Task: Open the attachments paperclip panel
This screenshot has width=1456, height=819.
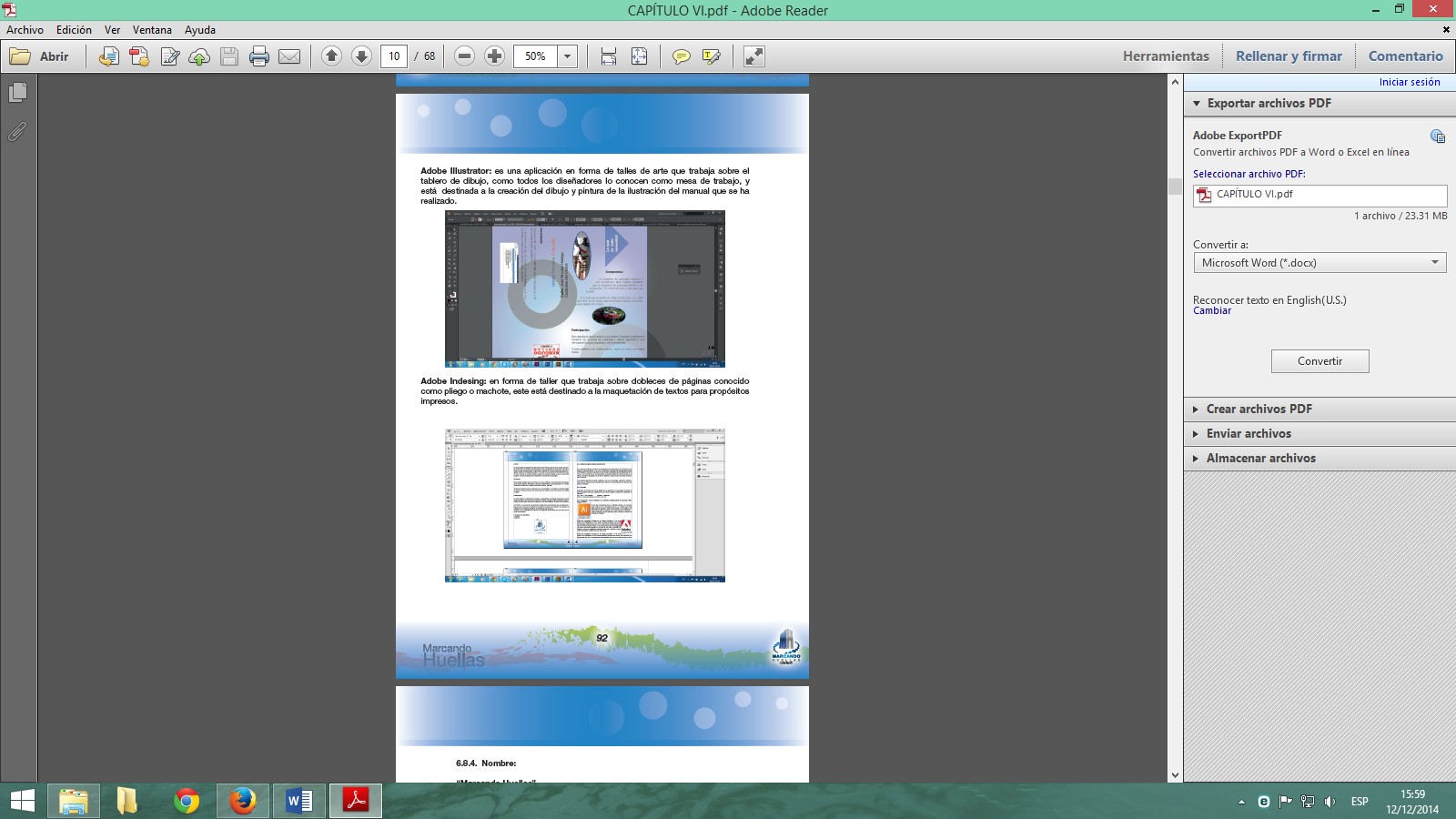Action: point(17,132)
